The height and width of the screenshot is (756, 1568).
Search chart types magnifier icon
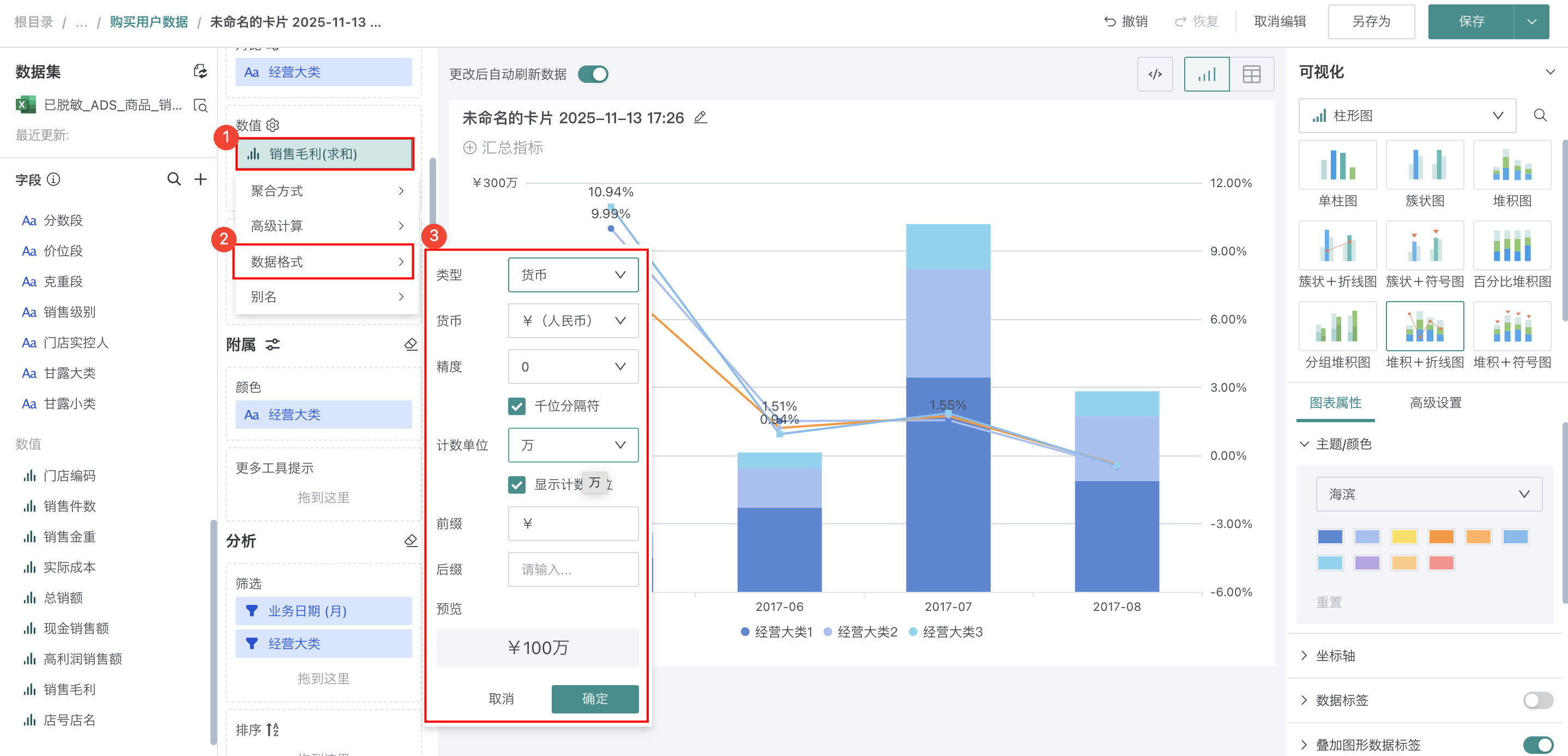pyautogui.click(x=1540, y=115)
